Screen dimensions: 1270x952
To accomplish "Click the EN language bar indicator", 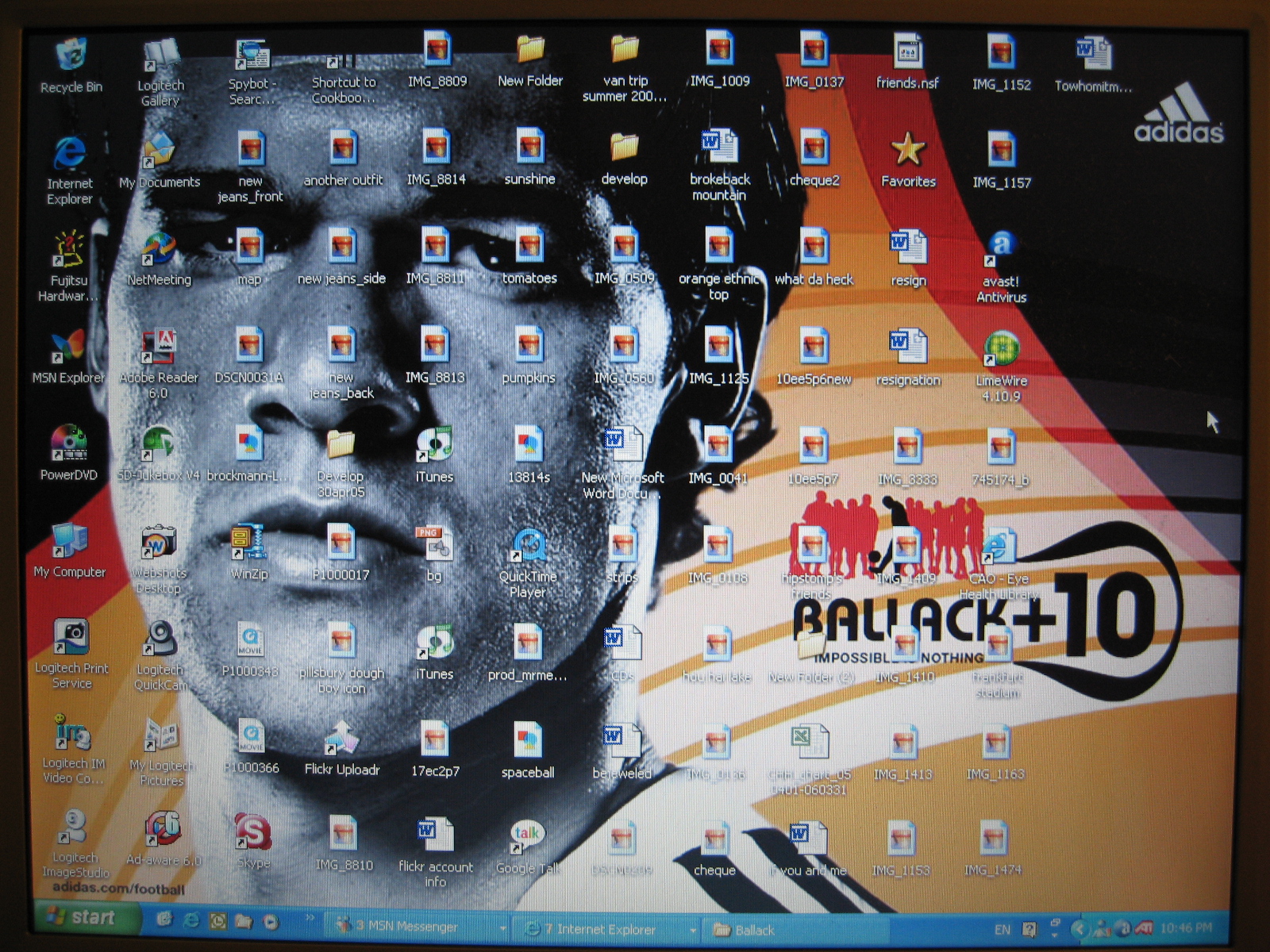I will (1003, 929).
